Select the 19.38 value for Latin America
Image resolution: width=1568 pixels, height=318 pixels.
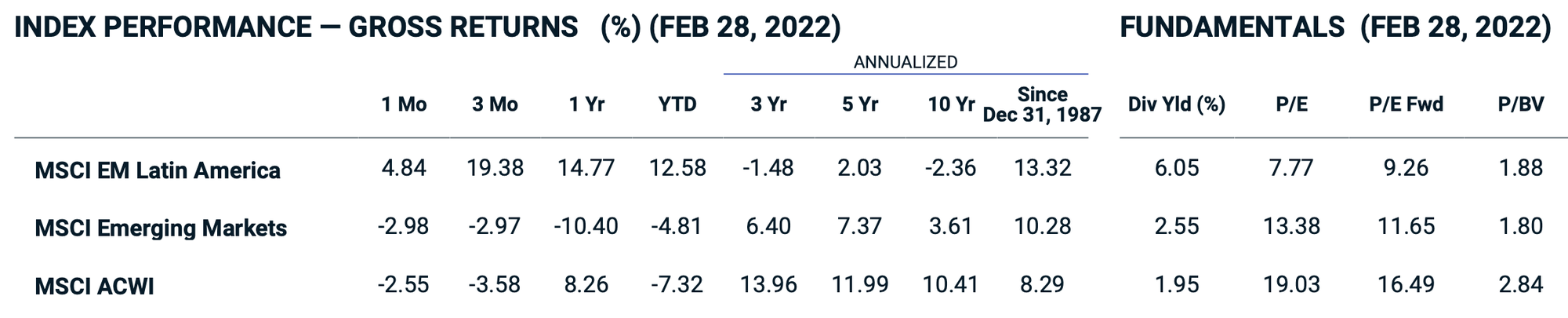point(495,168)
